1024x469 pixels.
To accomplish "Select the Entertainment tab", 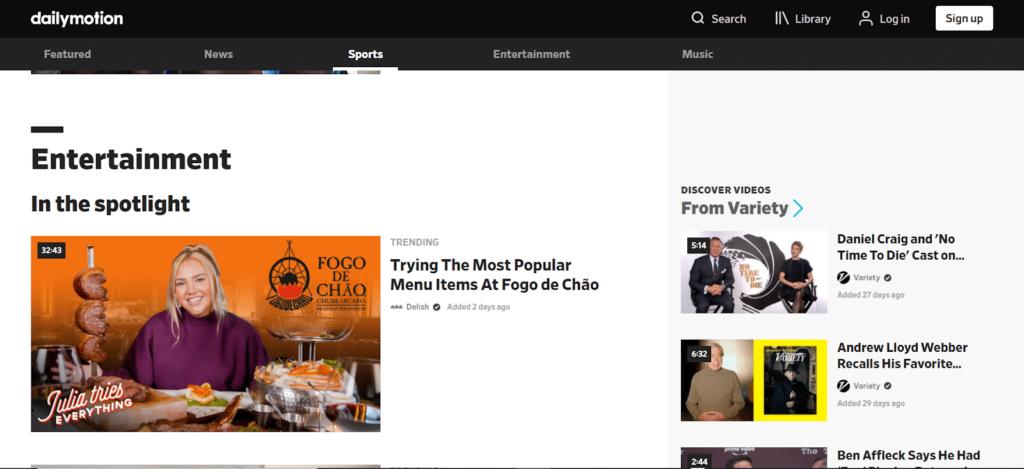I will click(x=531, y=54).
